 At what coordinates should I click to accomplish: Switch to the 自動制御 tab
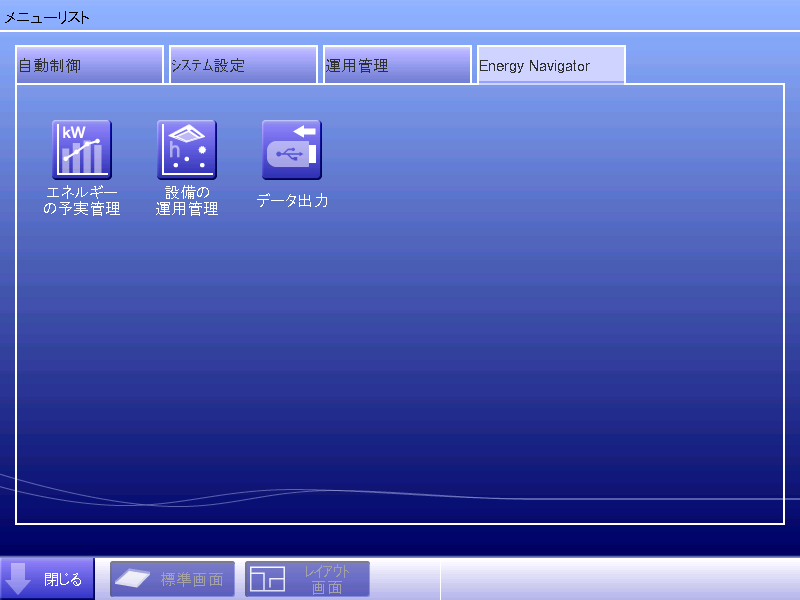click(x=90, y=65)
